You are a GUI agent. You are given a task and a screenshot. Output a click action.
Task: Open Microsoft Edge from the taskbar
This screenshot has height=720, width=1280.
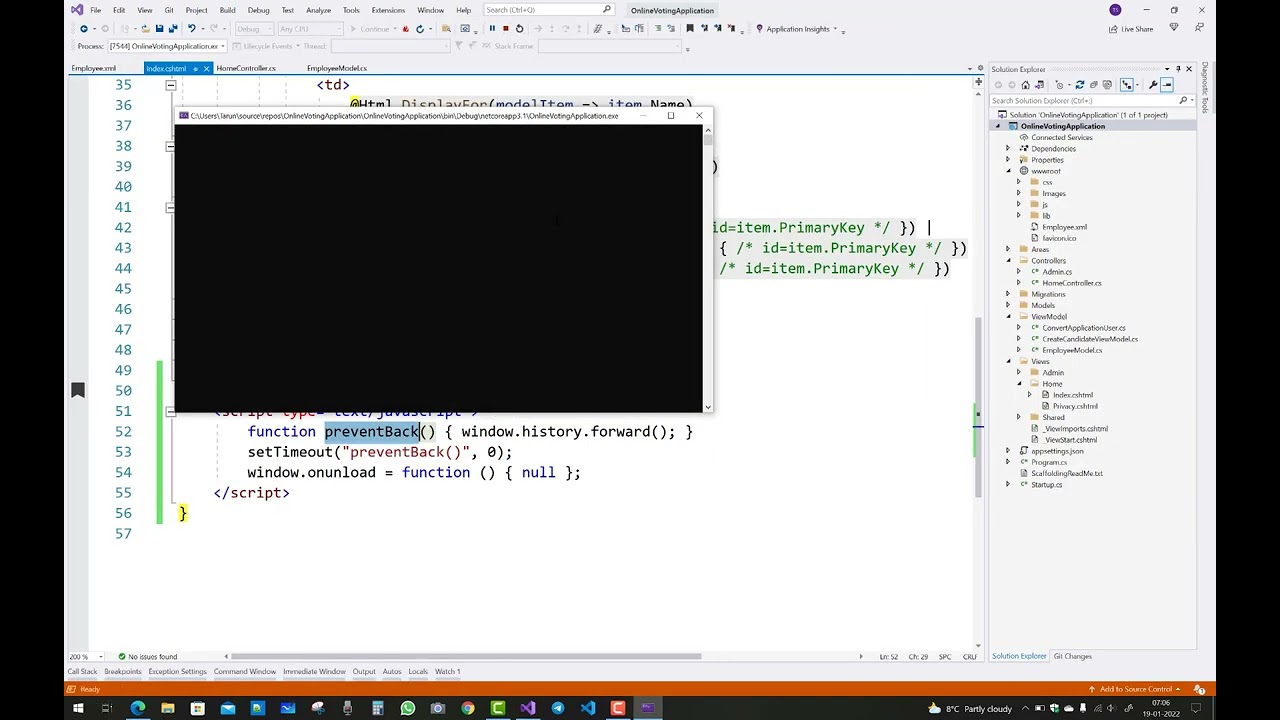138,708
